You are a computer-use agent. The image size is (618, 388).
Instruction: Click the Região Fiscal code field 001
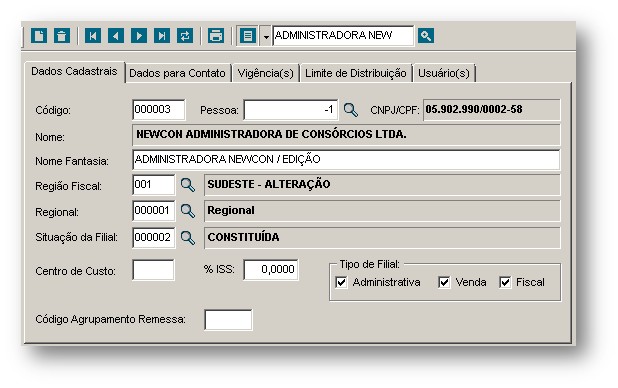154,185
